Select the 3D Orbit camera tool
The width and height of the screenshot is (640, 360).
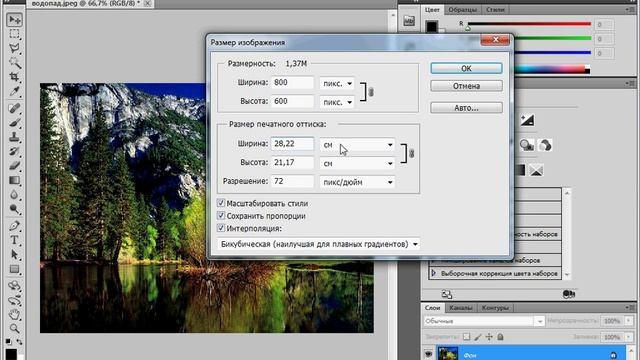[14, 300]
